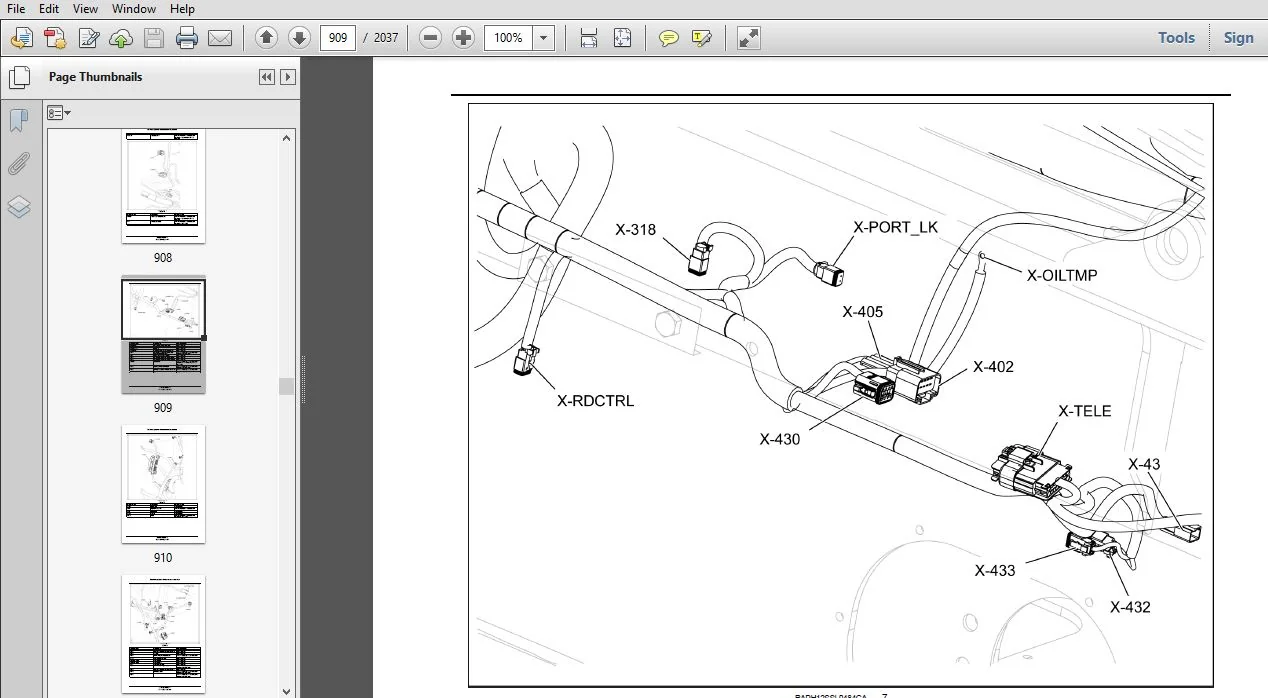
Task: Open thumbnail options dropdown menu
Action: (59, 113)
